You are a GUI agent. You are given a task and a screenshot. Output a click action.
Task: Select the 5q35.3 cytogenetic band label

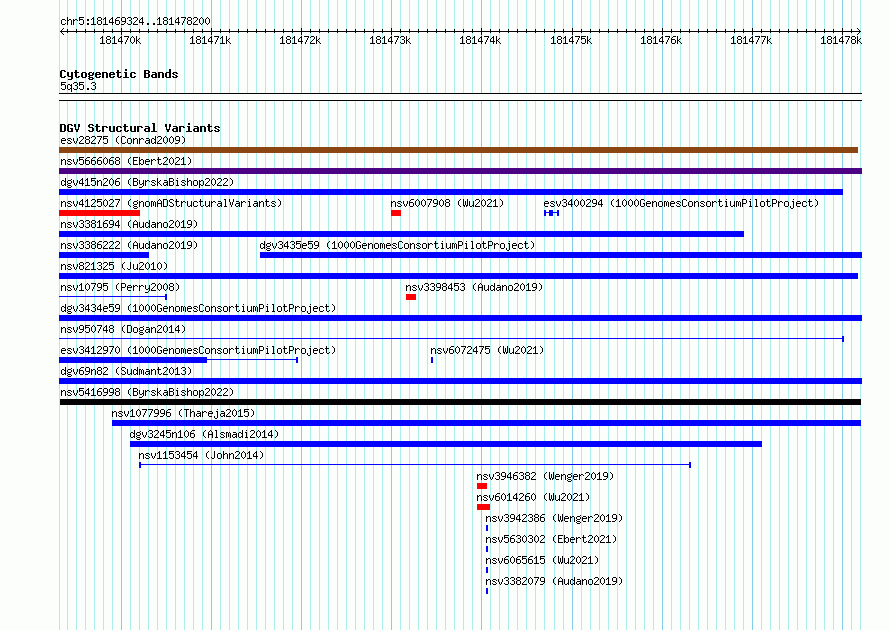(78, 86)
